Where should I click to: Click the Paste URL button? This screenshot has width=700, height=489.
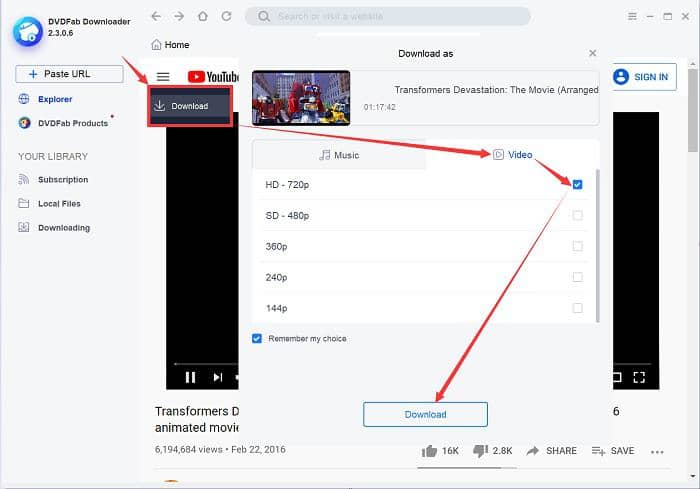[x=69, y=74]
